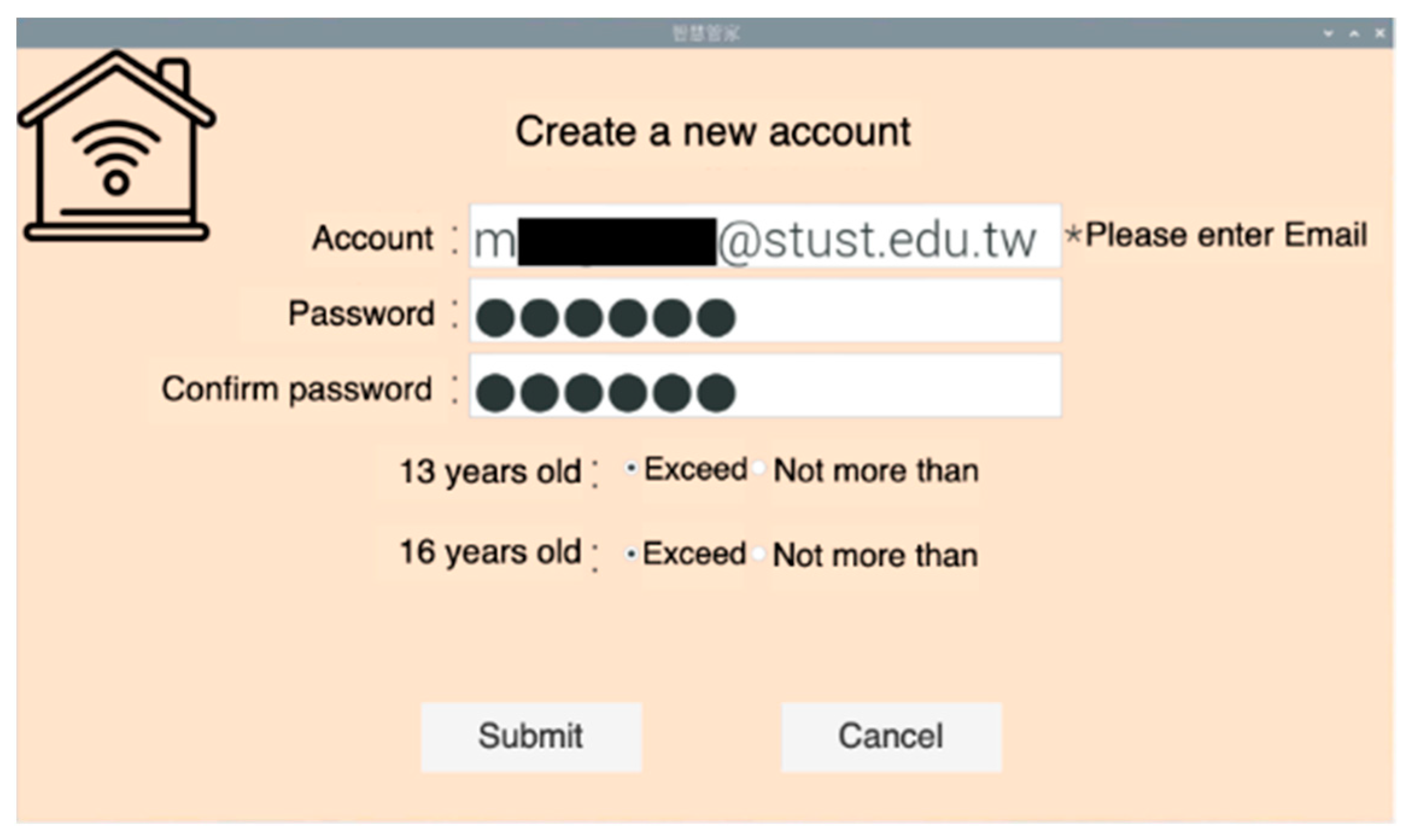Image resolution: width=1407 pixels, height=840 pixels.
Task: Click the Confirm password input box
Action: click(765, 387)
